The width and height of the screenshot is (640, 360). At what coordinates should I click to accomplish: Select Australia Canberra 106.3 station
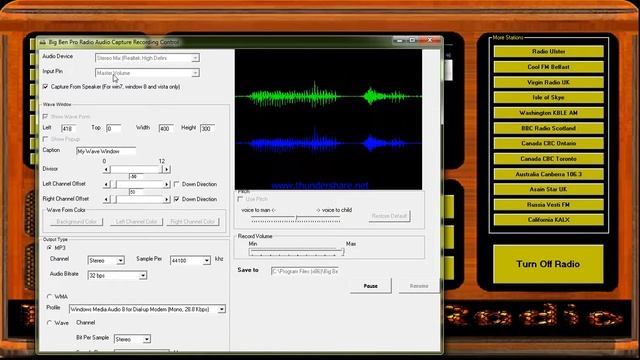pyautogui.click(x=549, y=174)
